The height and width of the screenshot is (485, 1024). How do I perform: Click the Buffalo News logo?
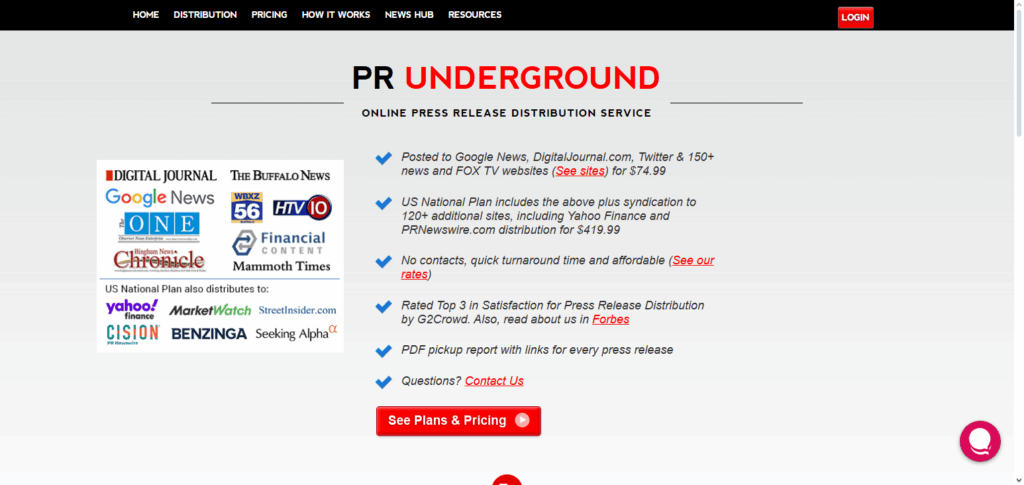pos(280,176)
